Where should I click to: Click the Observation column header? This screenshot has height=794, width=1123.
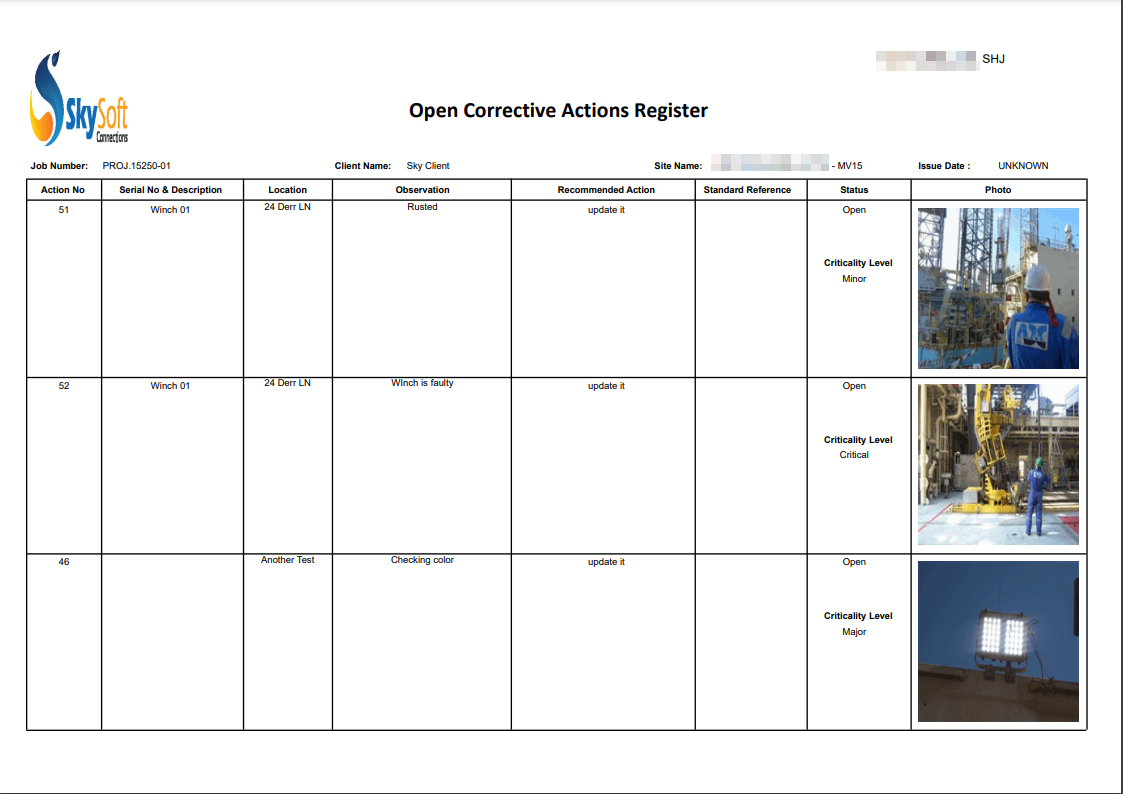coord(421,189)
